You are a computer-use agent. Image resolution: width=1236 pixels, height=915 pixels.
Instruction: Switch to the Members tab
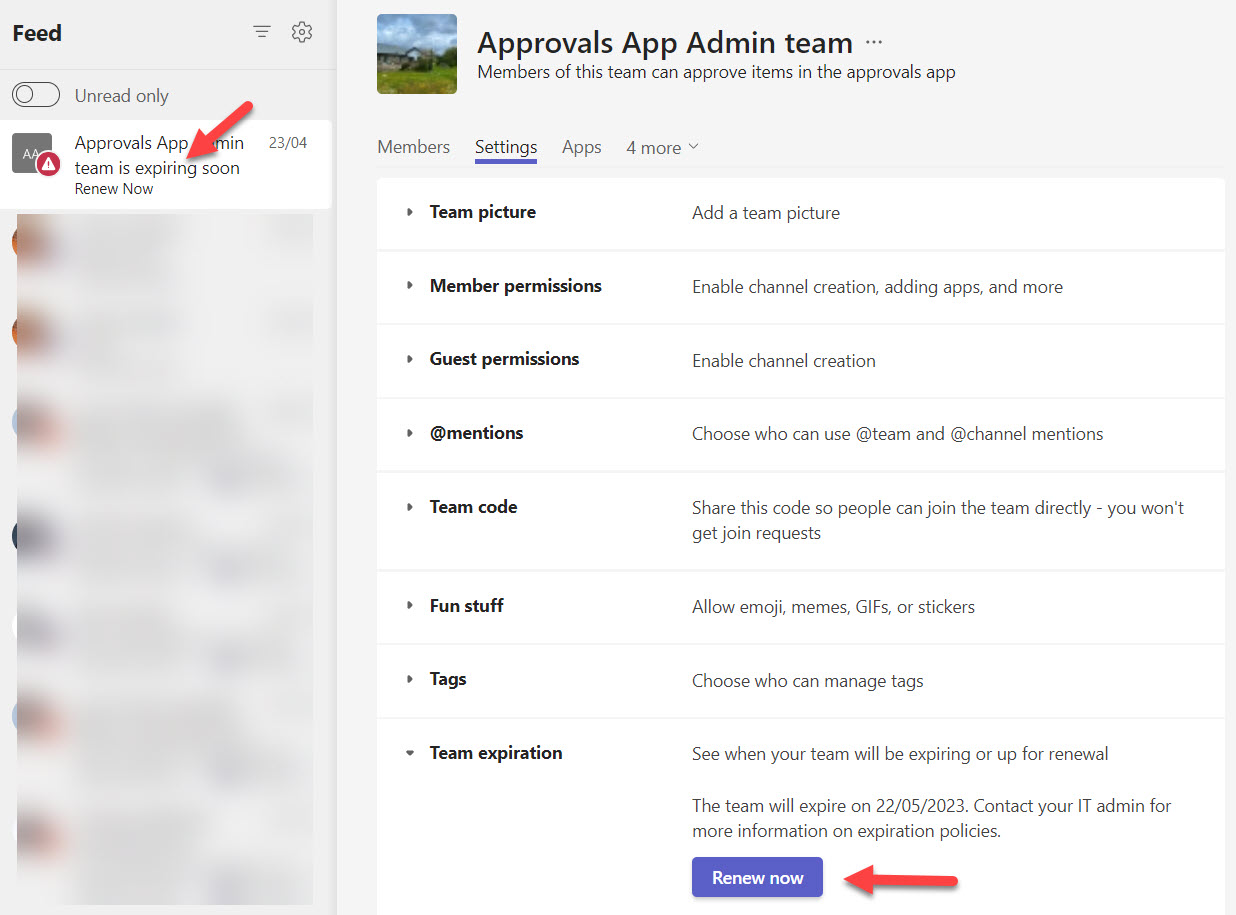tap(413, 147)
